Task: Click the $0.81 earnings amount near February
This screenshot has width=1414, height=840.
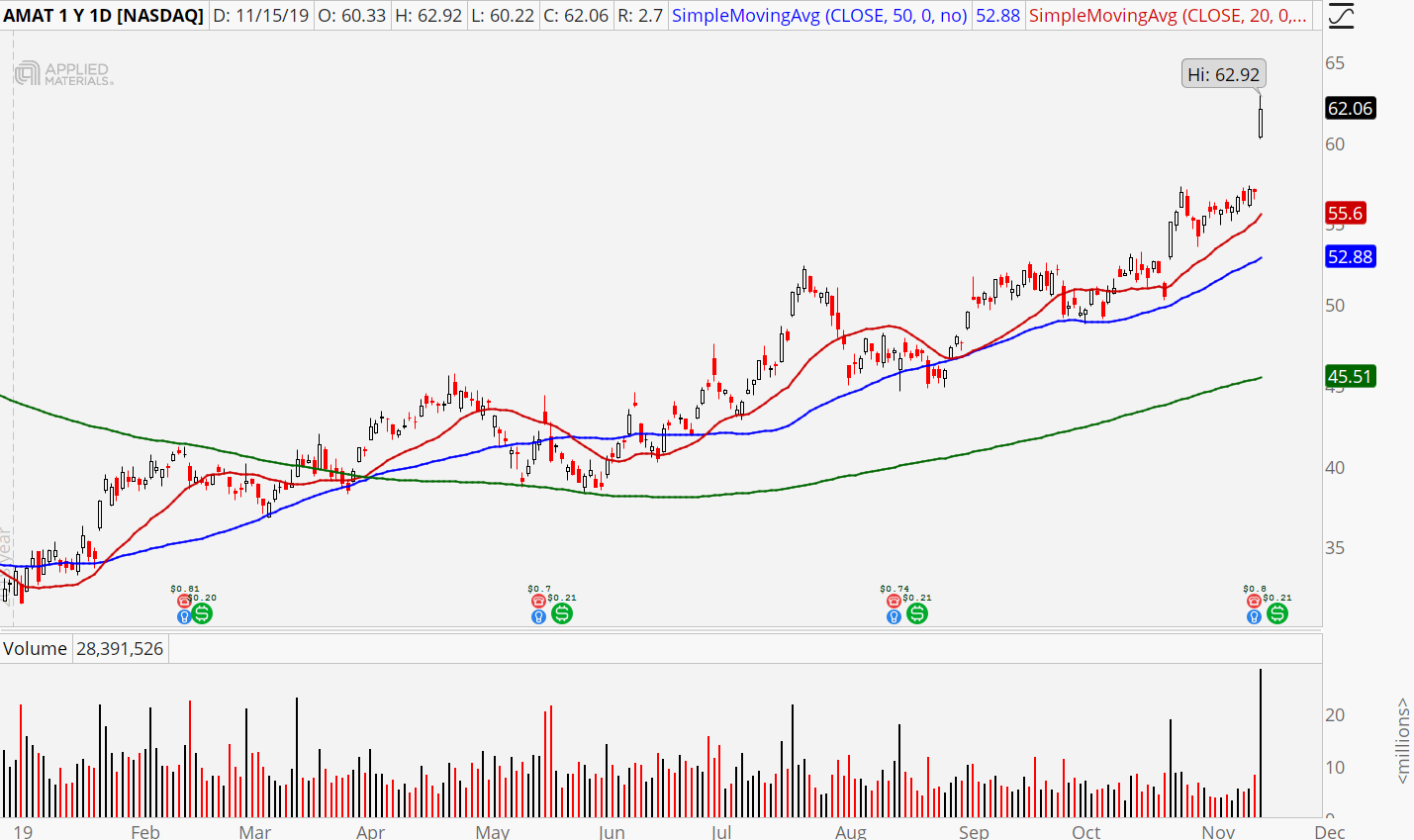Action: point(185,589)
